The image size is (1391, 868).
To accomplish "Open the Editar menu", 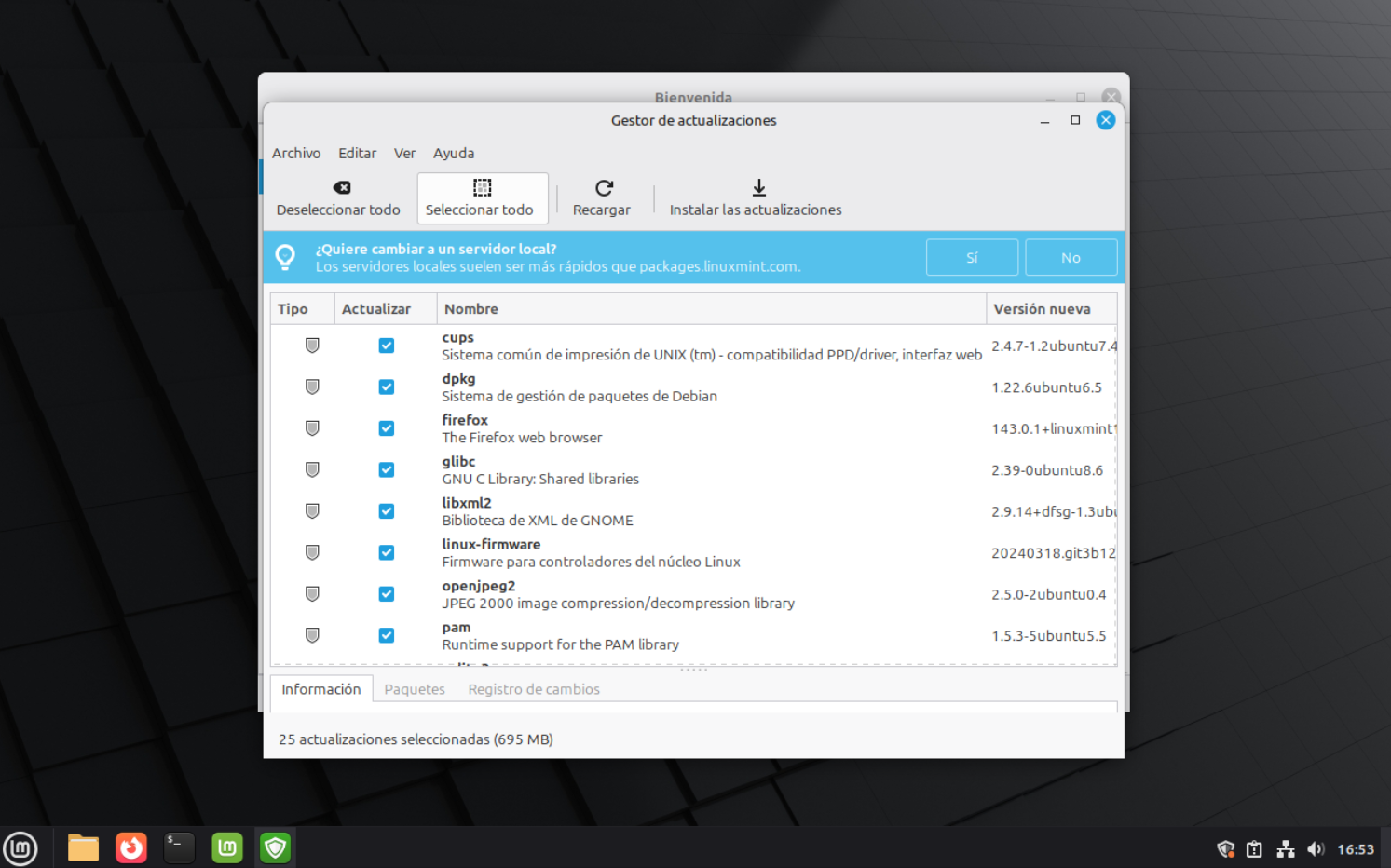I will (x=357, y=154).
